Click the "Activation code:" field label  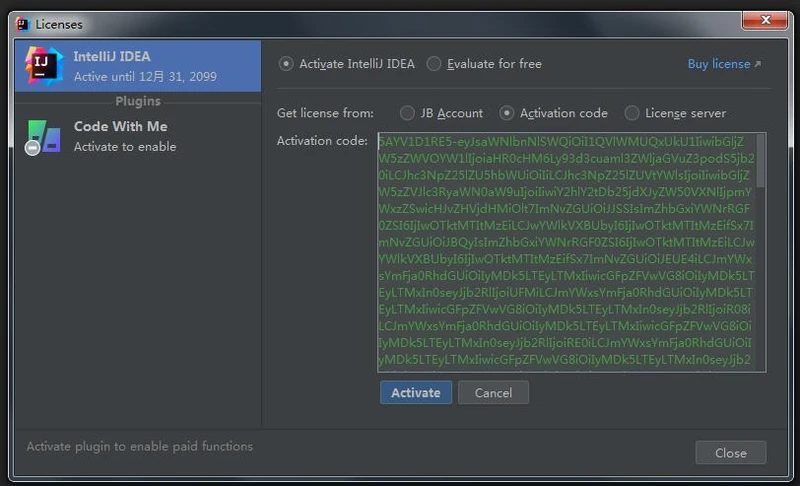(x=322, y=141)
